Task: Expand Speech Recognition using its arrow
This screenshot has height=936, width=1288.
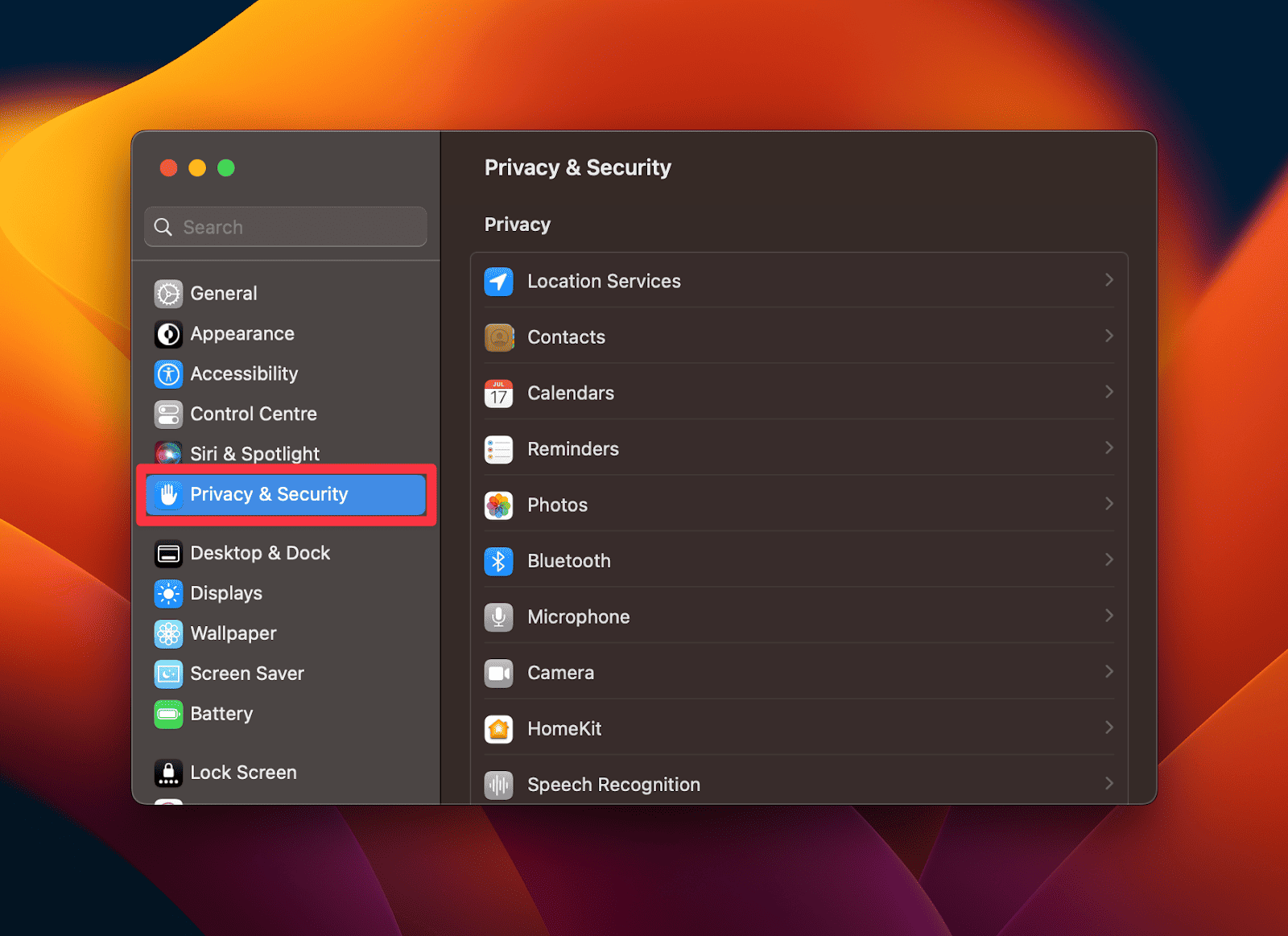Action: point(1109,783)
